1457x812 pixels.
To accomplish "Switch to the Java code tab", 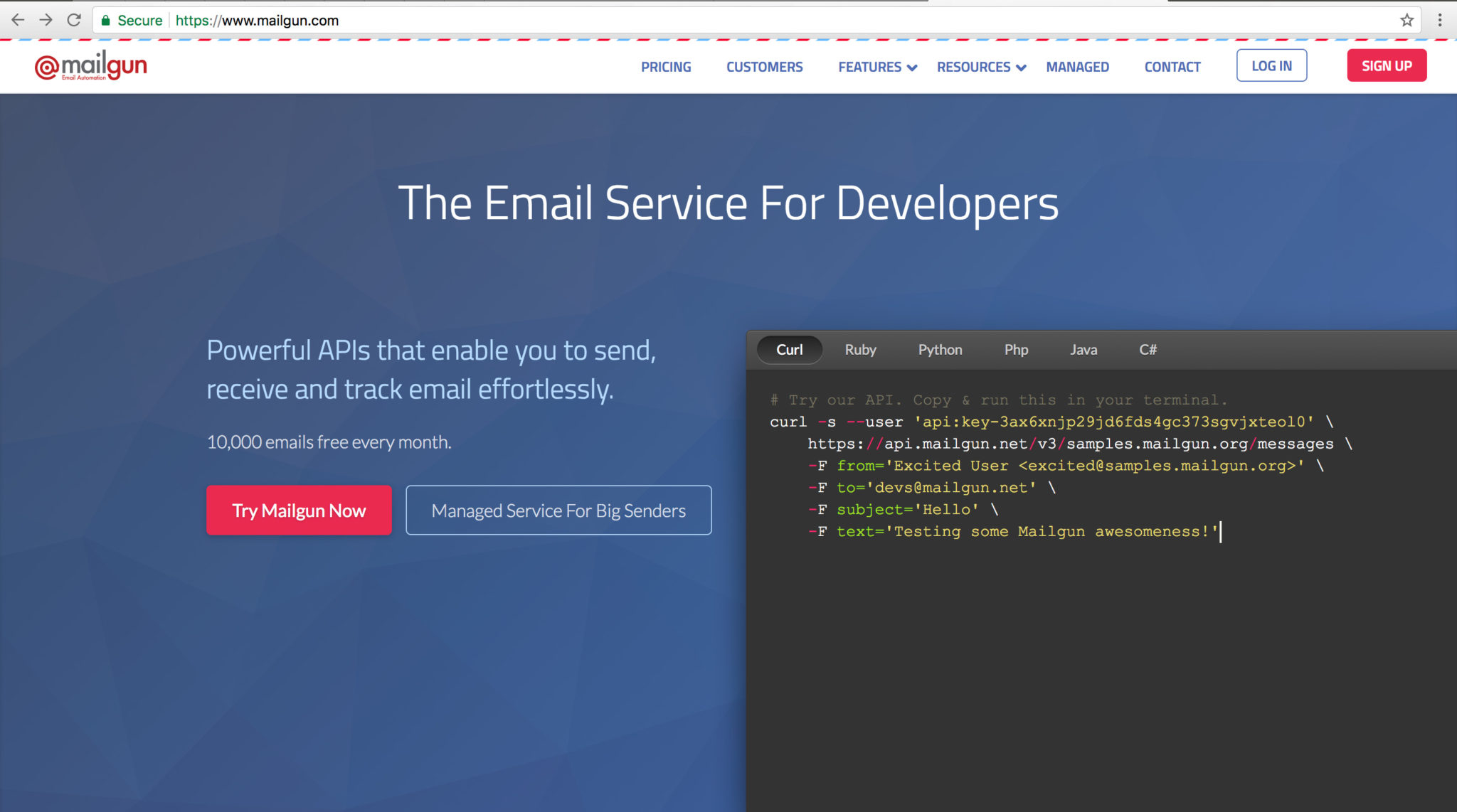I will 1084,350.
